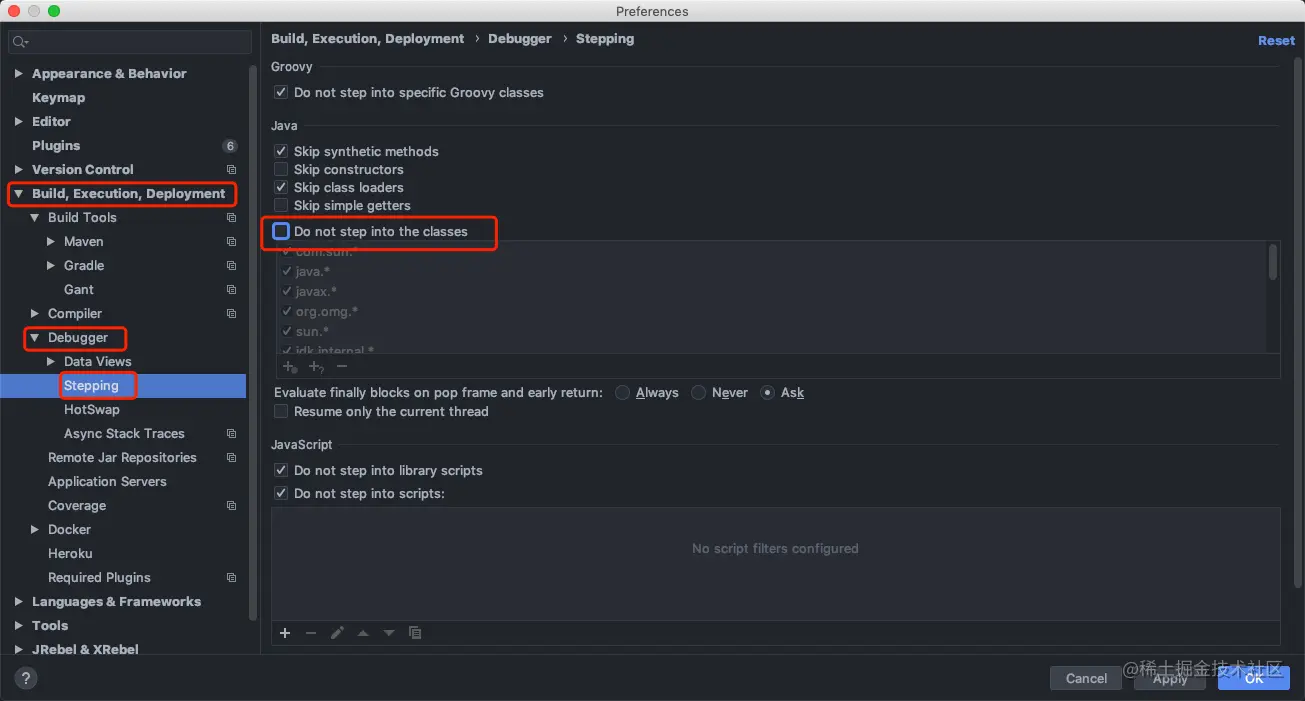This screenshot has height=701, width=1305.
Task: Check Do not step into the classes
Action: click(x=281, y=231)
